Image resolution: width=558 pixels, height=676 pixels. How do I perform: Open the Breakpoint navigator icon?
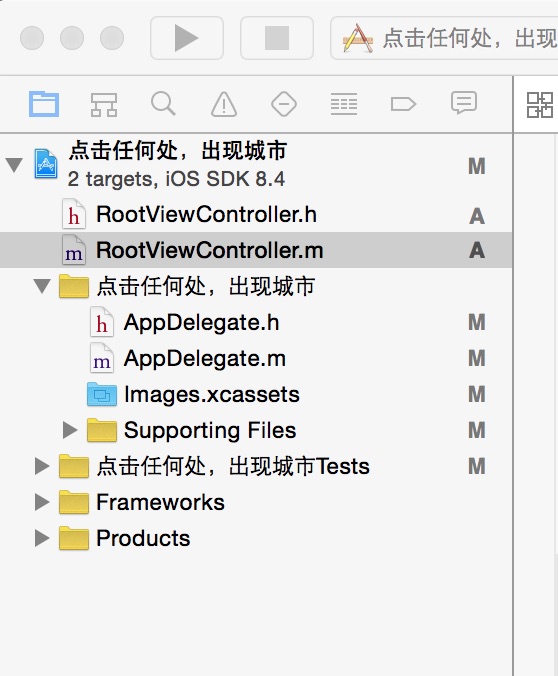[403, 104]
